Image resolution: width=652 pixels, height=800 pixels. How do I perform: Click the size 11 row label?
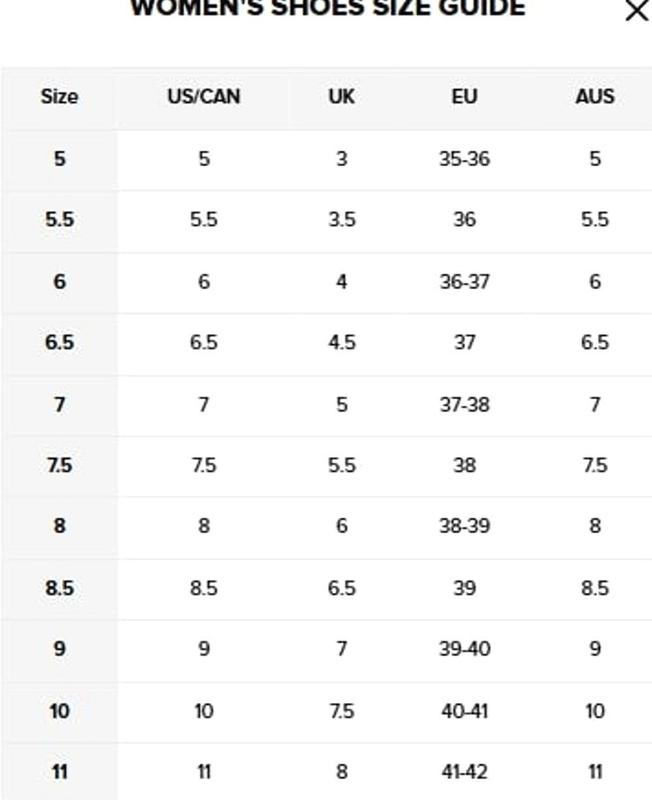point(59,772)
